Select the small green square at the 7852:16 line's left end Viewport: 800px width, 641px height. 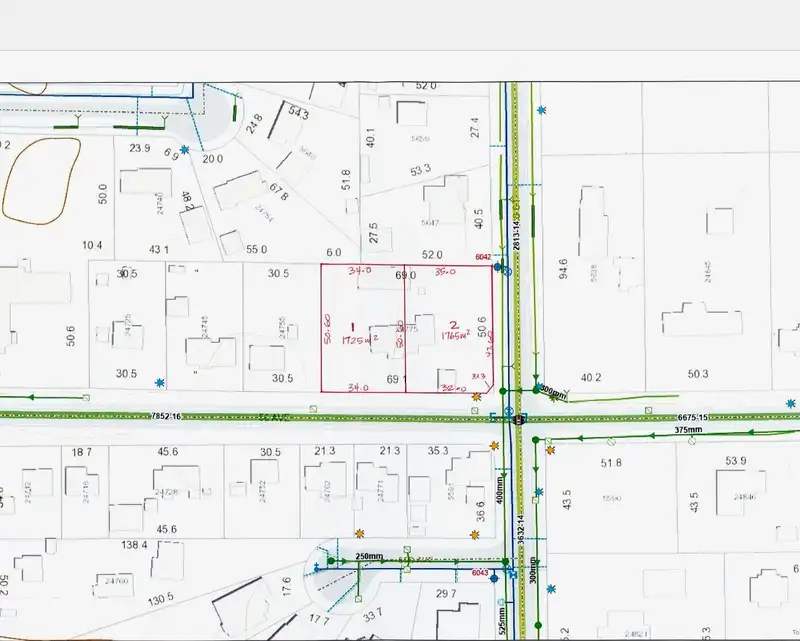coord(86,397)
